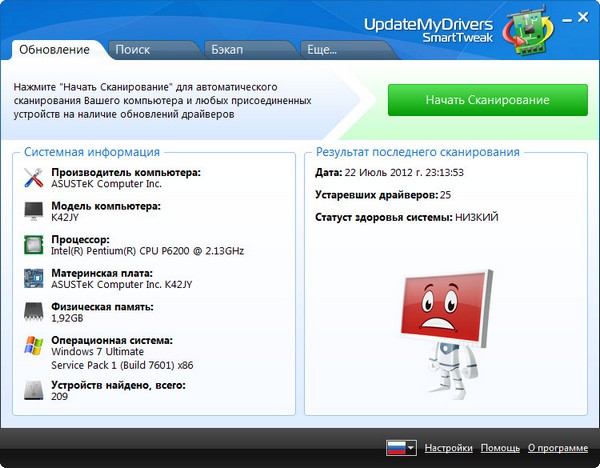Open the Настройки link
The height and width of the screenshot is (468, 600).
pos(448,448)
